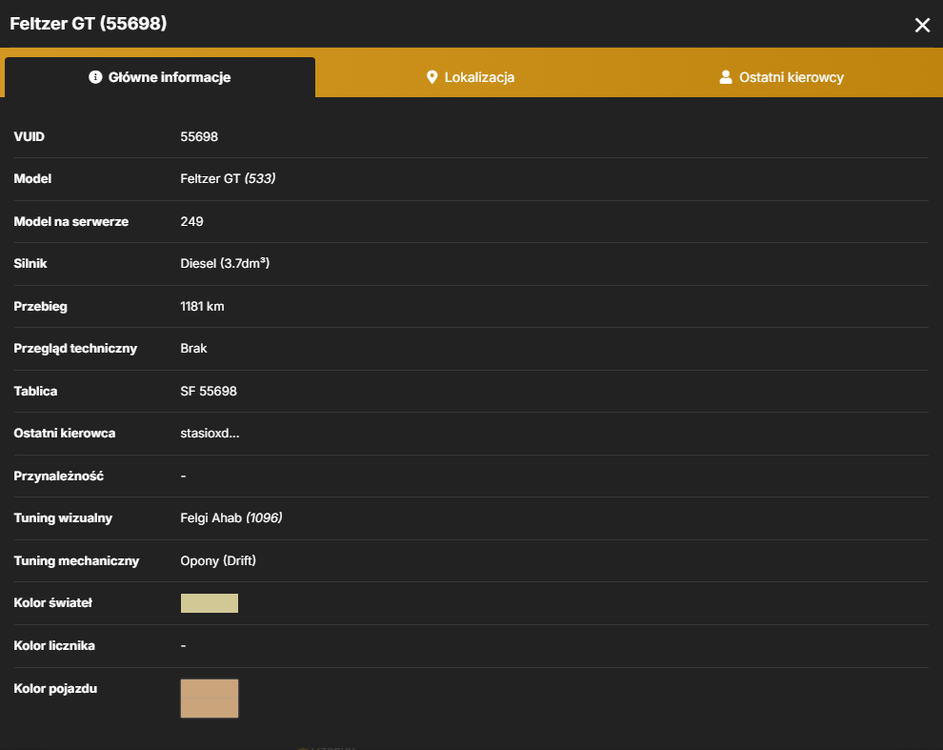Switch to the Lokalizacja tab
This screenshot has height=750, width=943.
coord(470,77)
